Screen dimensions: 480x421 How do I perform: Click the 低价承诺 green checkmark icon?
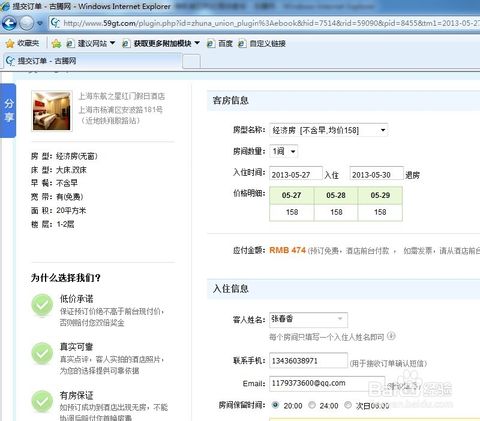coord(42,305)
